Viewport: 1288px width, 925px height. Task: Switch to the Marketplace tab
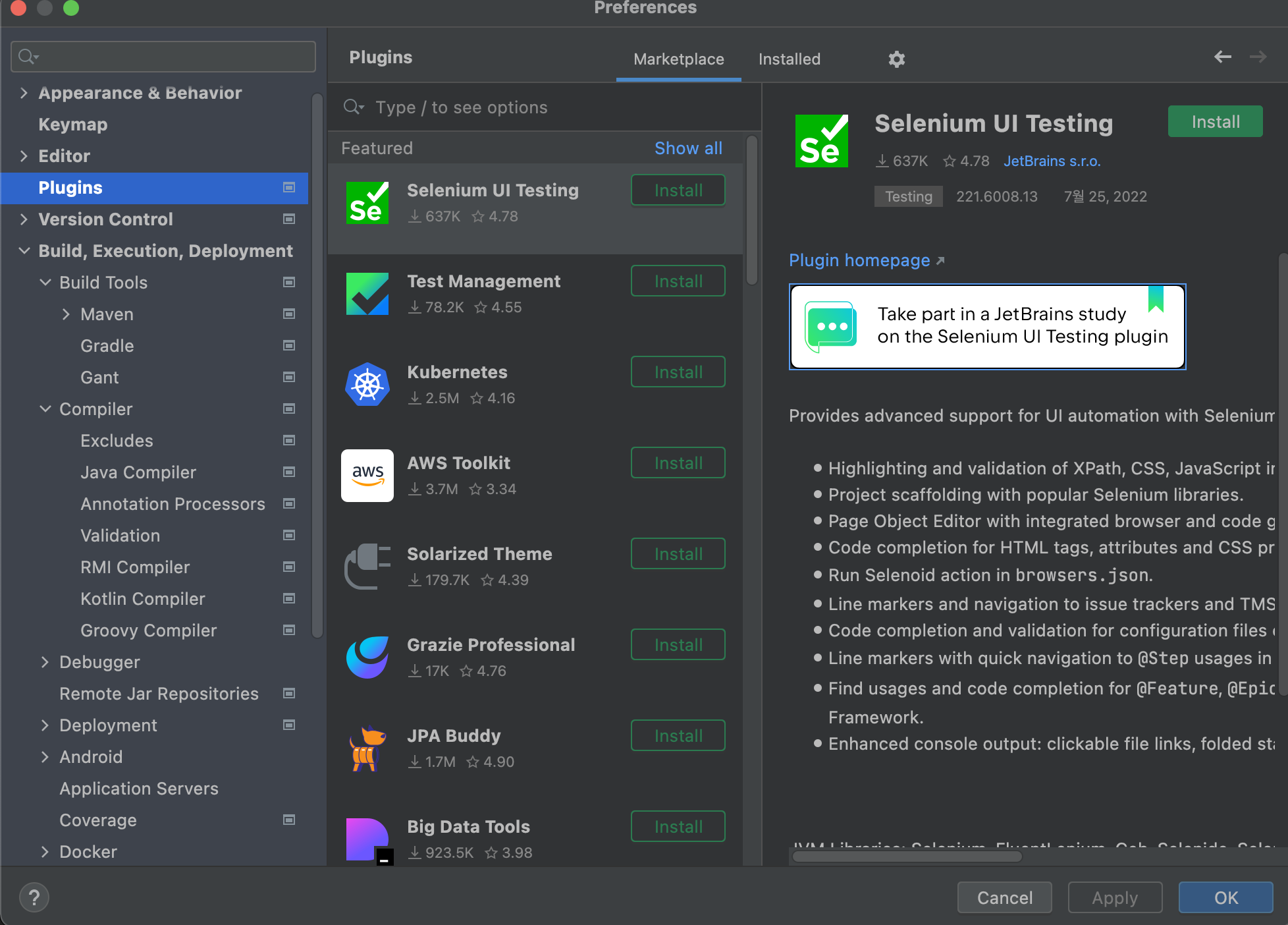678,59
